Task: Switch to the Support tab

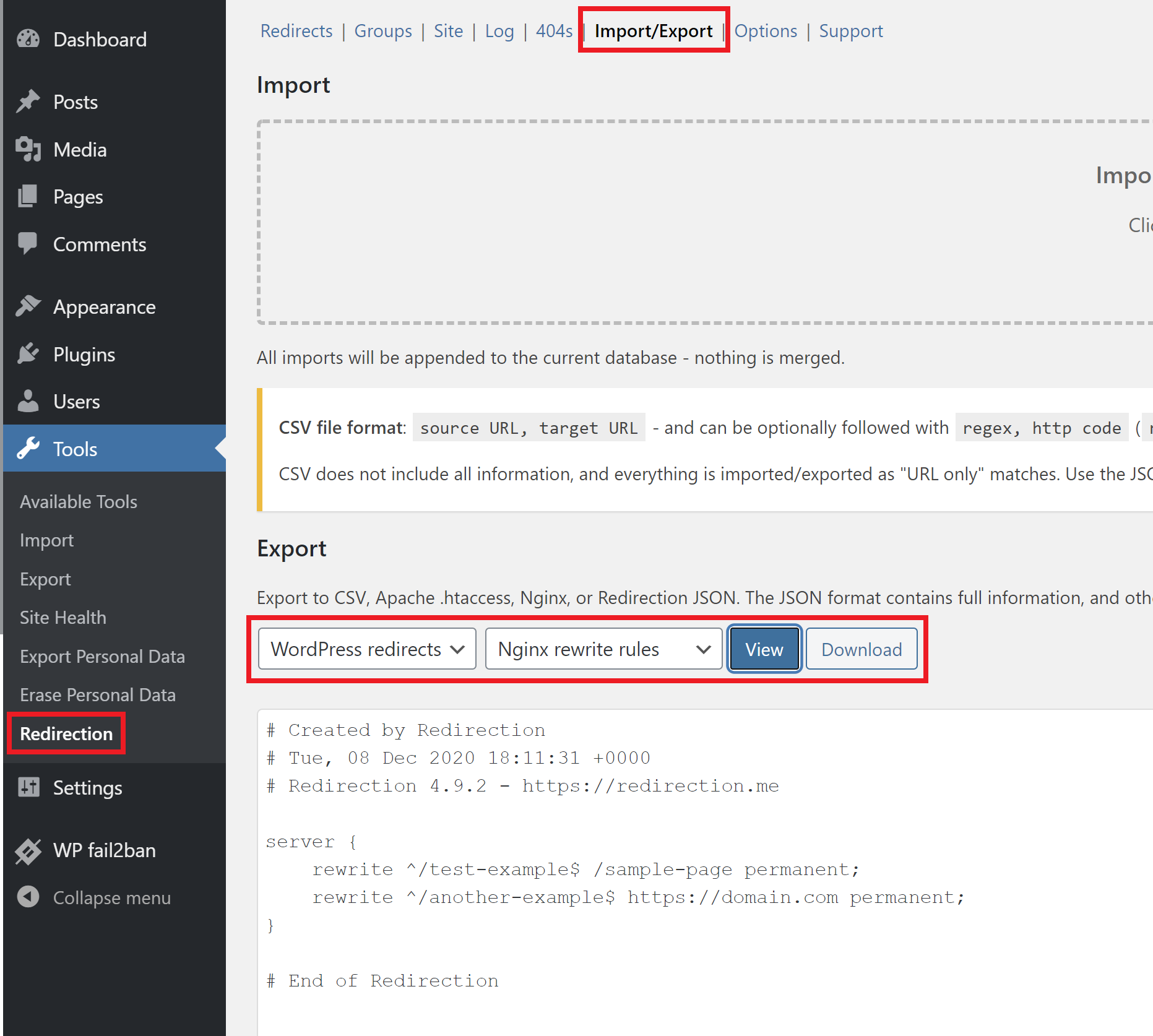Action: [x=851, y=31]
